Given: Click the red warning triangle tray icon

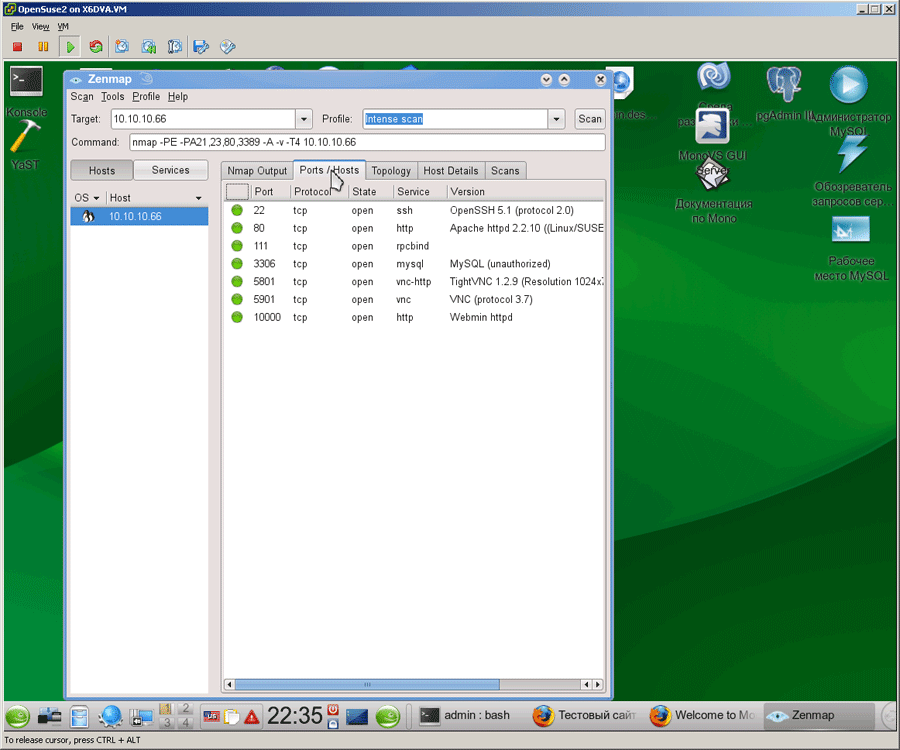Looking at the screenshot, I should pyautogui.click(x=251, y=717).
